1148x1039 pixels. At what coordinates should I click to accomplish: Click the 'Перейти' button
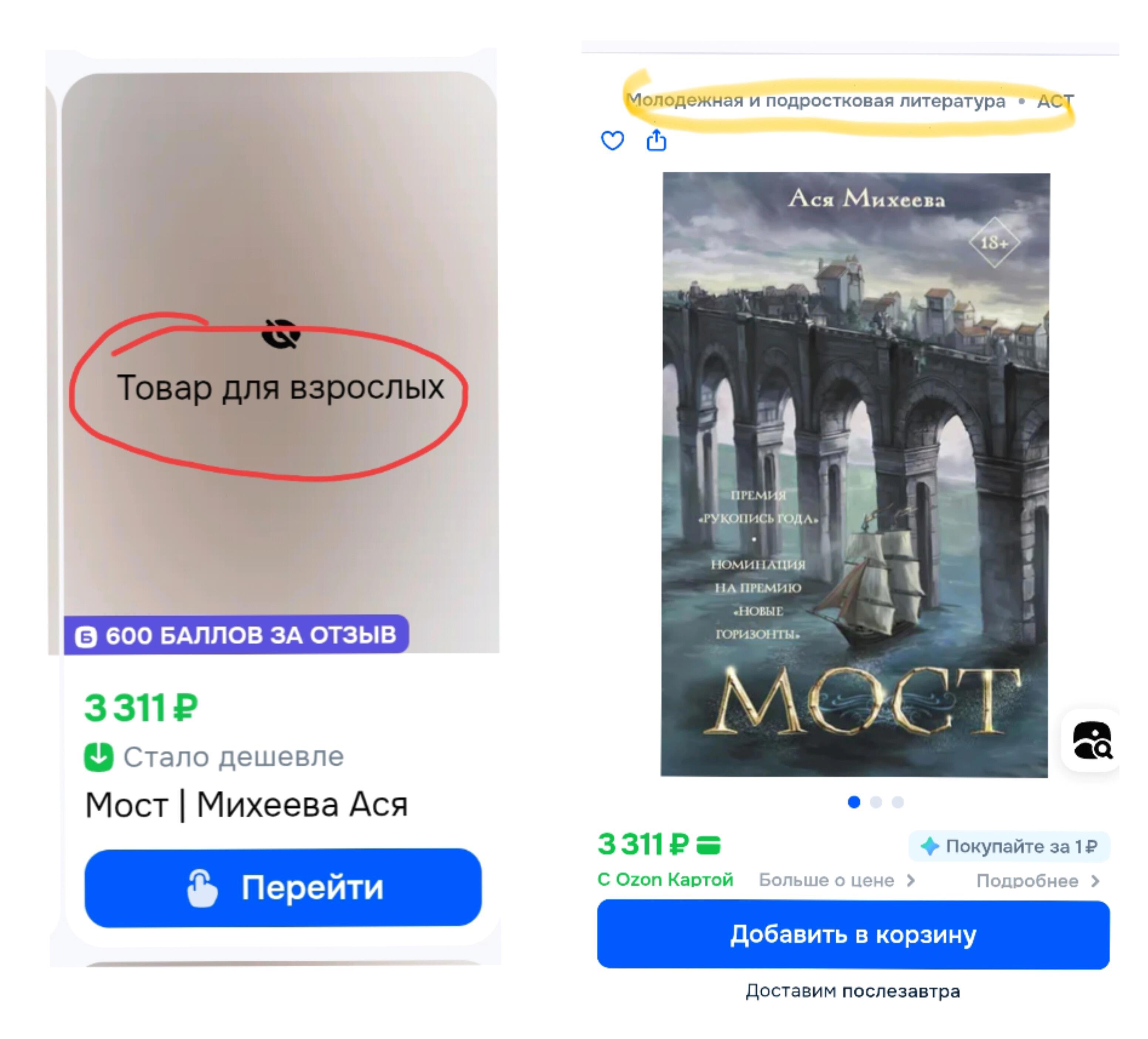click(x=283, y=887)
